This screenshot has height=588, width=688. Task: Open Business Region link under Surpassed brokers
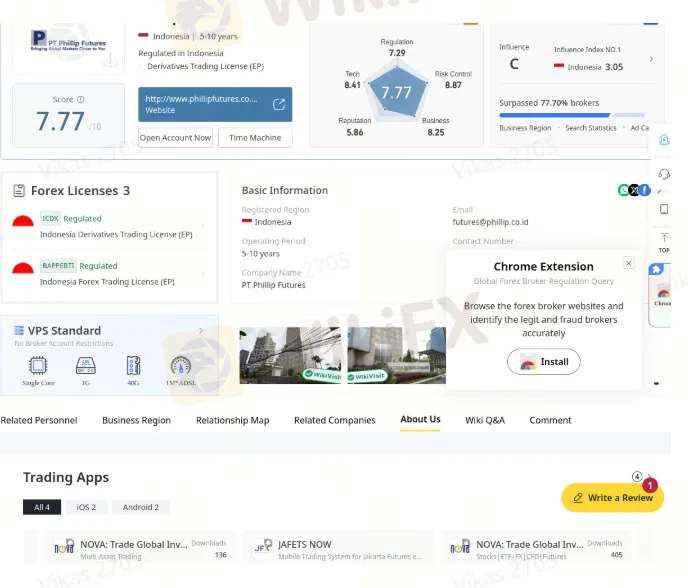point(525,128)
